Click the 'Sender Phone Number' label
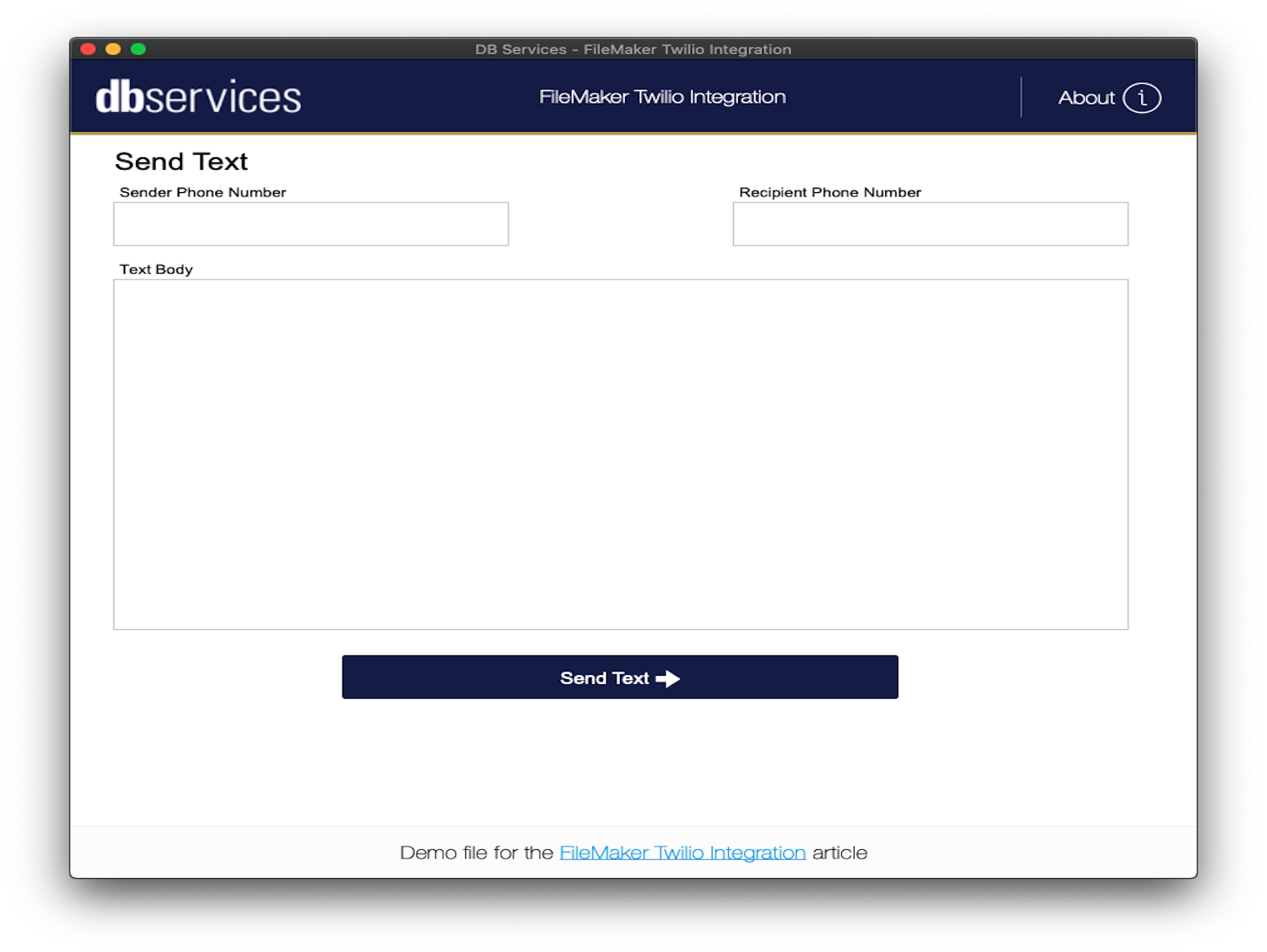This screenshot has height=952, width=1267. (203, 192)
